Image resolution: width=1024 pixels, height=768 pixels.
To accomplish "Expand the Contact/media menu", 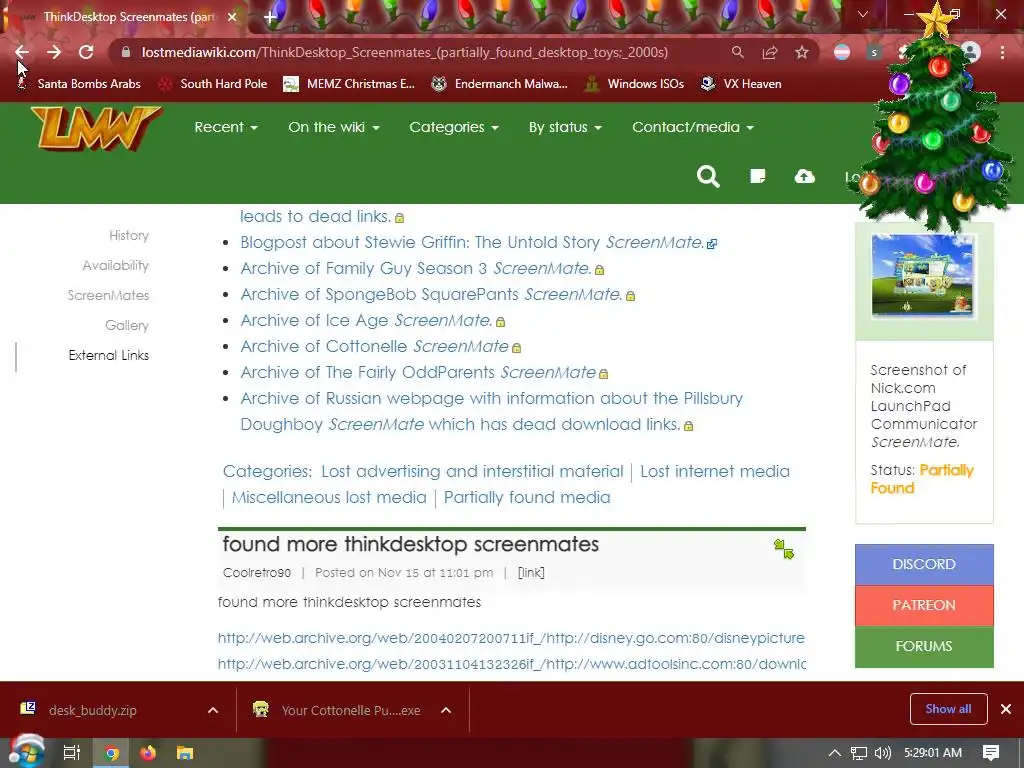I will point(693,127).
